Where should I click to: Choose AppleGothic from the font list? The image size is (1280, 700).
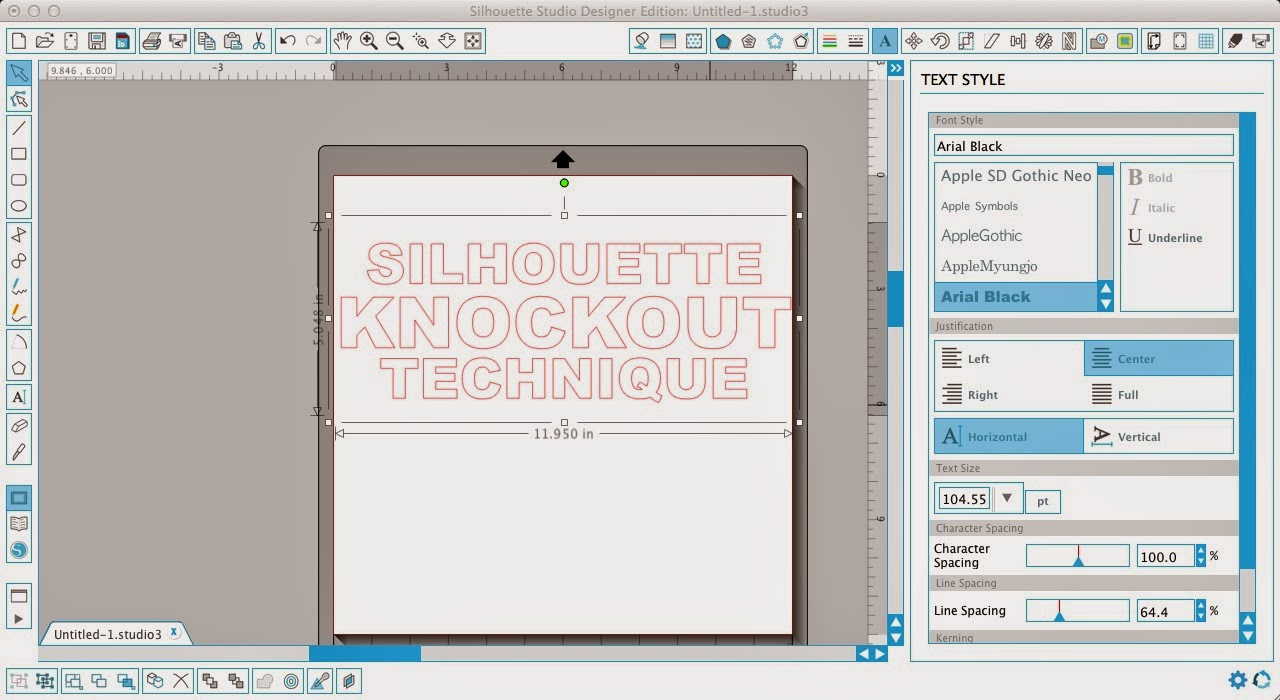coord(980,235)
